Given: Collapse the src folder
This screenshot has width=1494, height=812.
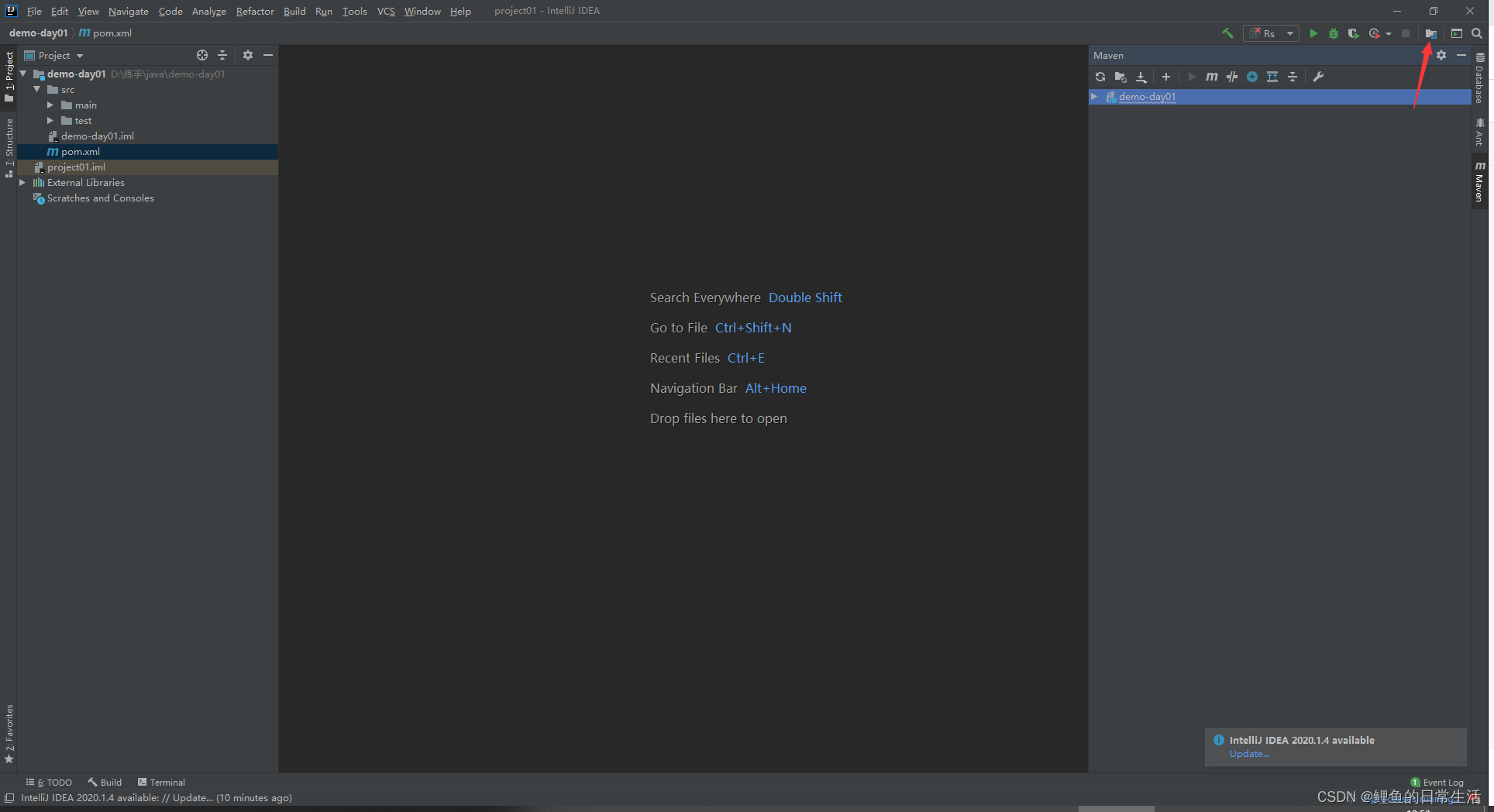Looking at the screenshot, I should tap(36, 89).
